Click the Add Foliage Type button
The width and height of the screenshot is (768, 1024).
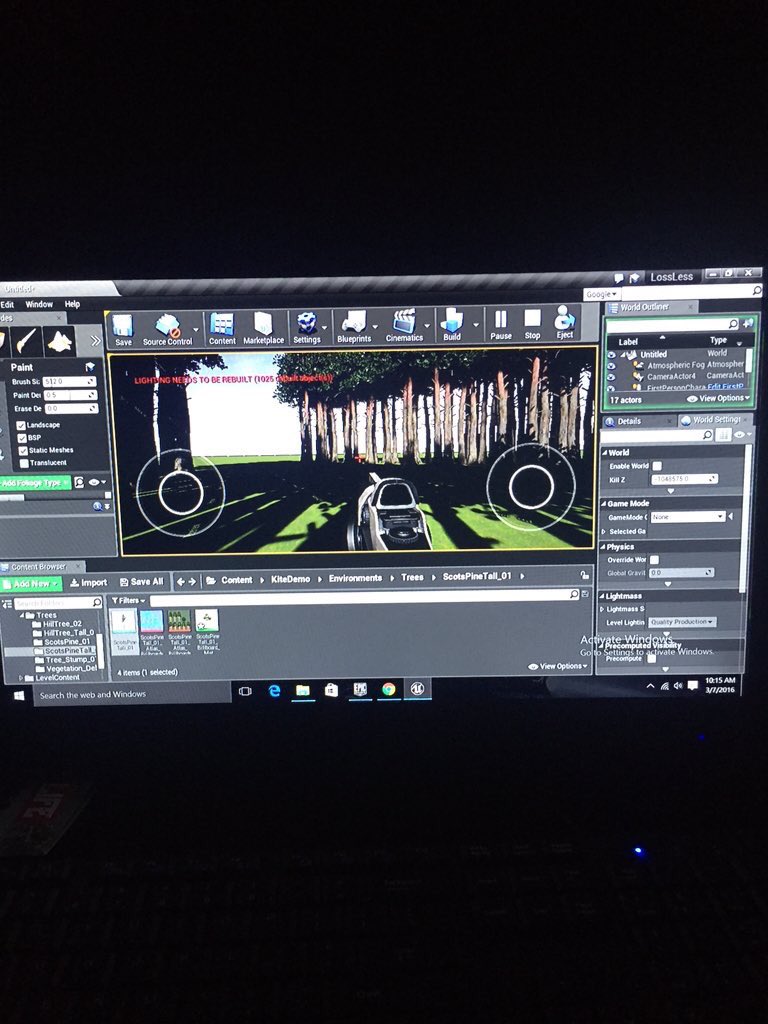[33, 483]
